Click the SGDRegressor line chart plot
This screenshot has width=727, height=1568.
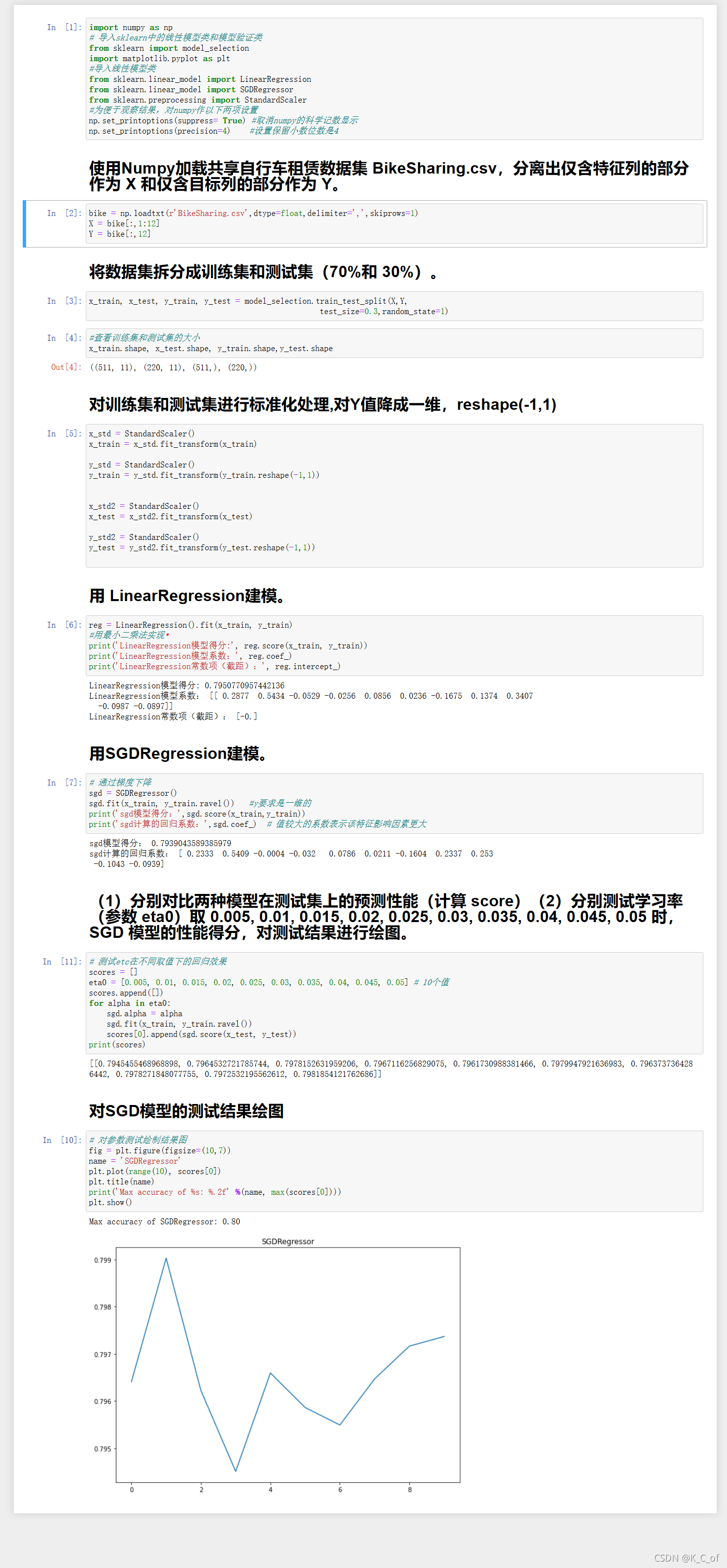[x=288, y=1365]
